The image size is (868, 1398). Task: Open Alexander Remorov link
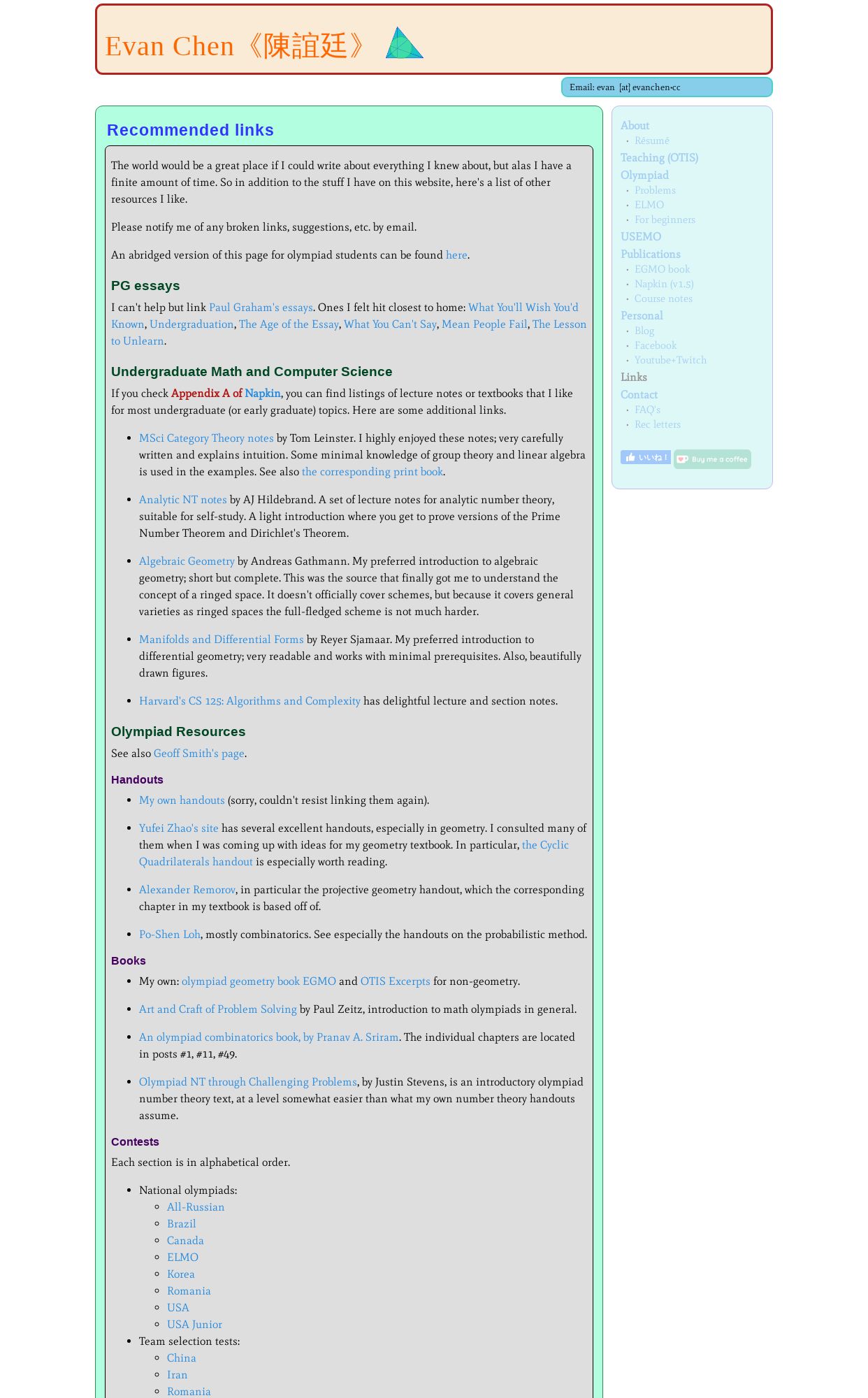pos(187,890)
